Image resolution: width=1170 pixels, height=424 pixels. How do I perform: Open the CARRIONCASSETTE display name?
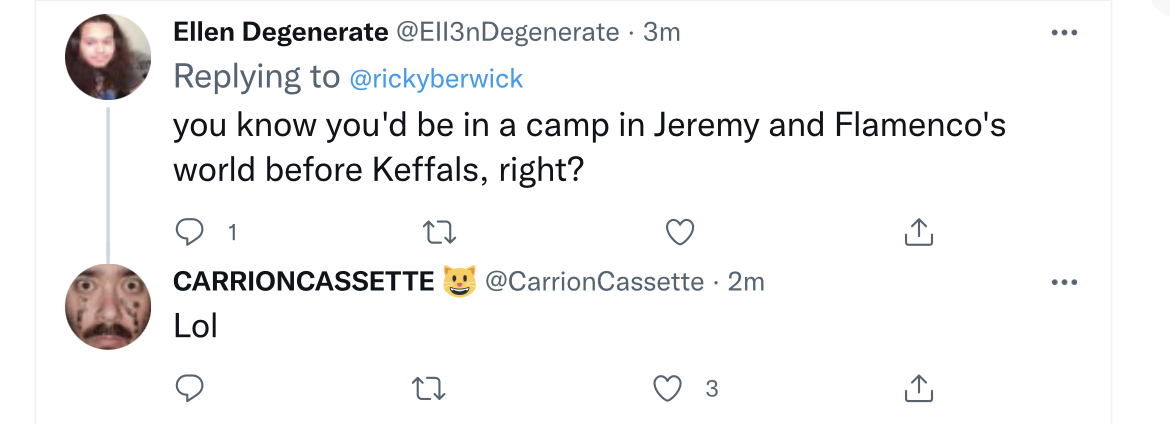pos(304,281)
